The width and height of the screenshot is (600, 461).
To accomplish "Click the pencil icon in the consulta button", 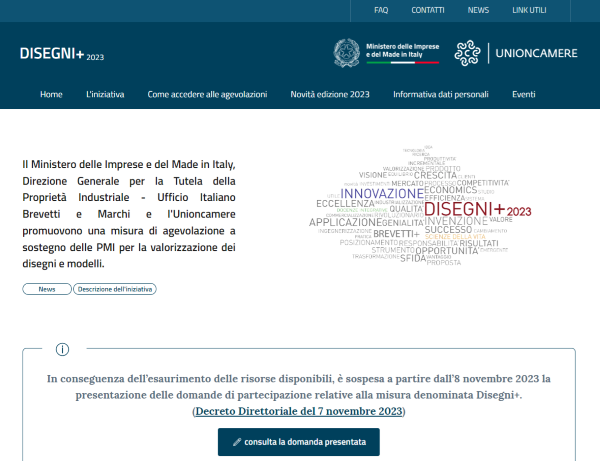I will tap(237, 442).
